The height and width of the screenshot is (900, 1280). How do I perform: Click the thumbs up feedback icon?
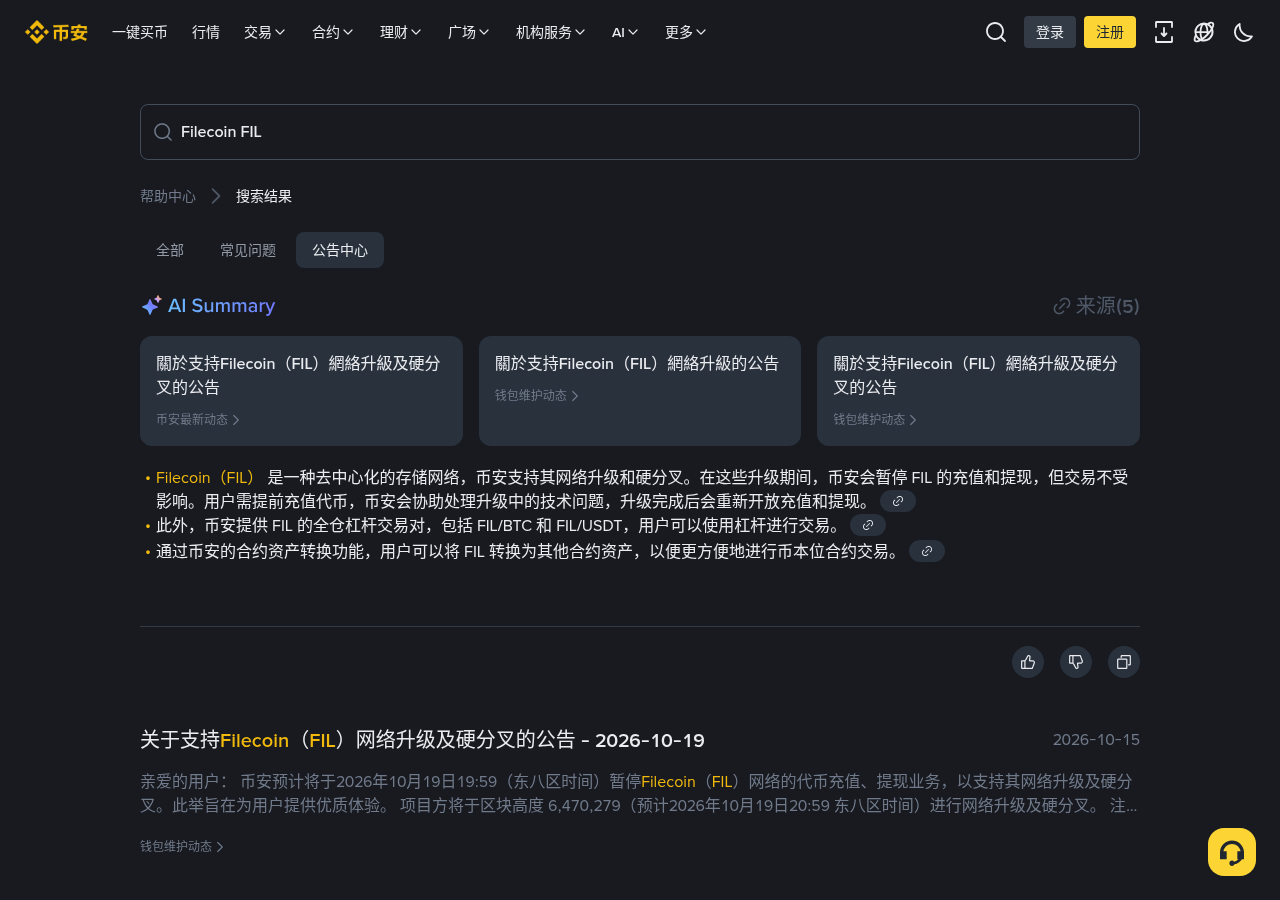point(1028,662)
